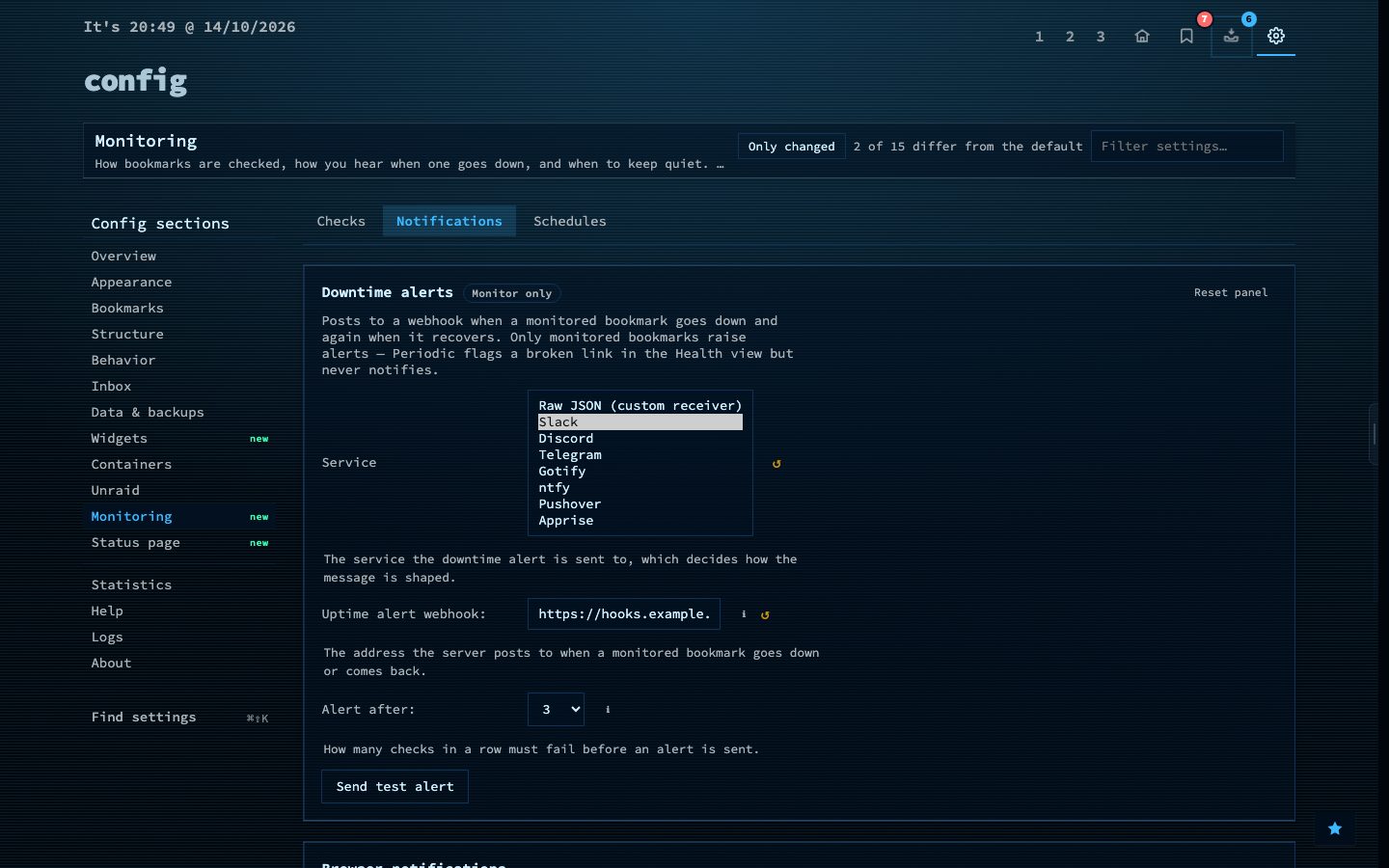This screenshot has width=1389, height=868.
Task: Open Logs from the sidebar
Action: tap(179, 637)
